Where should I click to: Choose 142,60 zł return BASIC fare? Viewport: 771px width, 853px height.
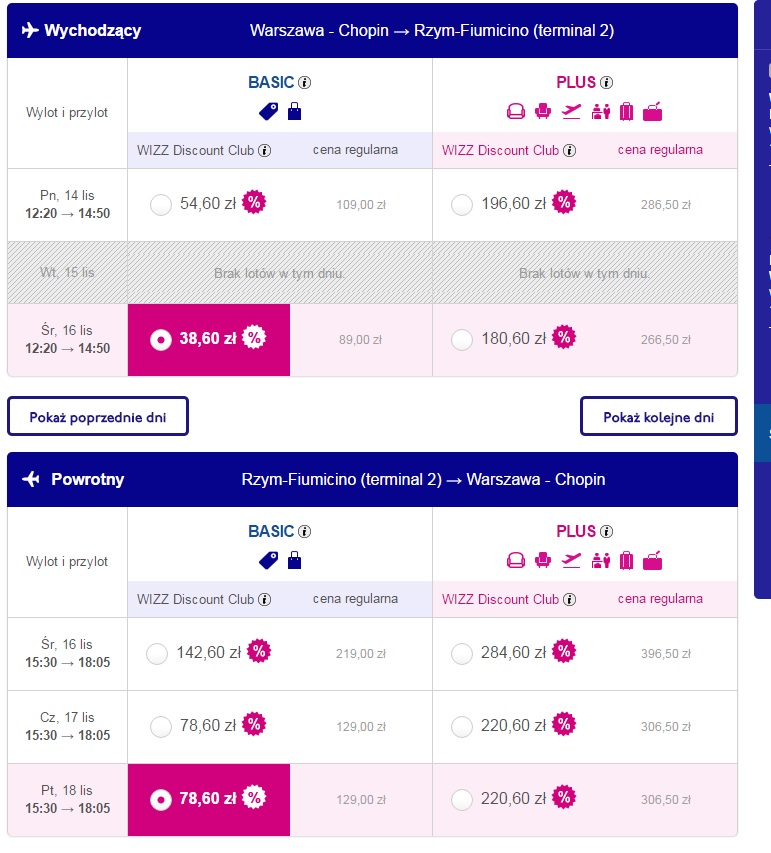point(157,654)
